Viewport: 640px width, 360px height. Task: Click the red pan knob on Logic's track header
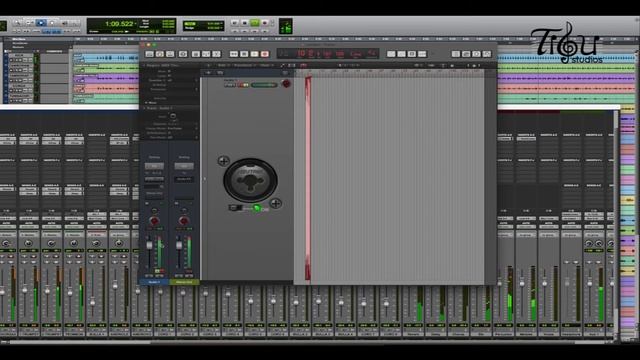click(286, 84)
